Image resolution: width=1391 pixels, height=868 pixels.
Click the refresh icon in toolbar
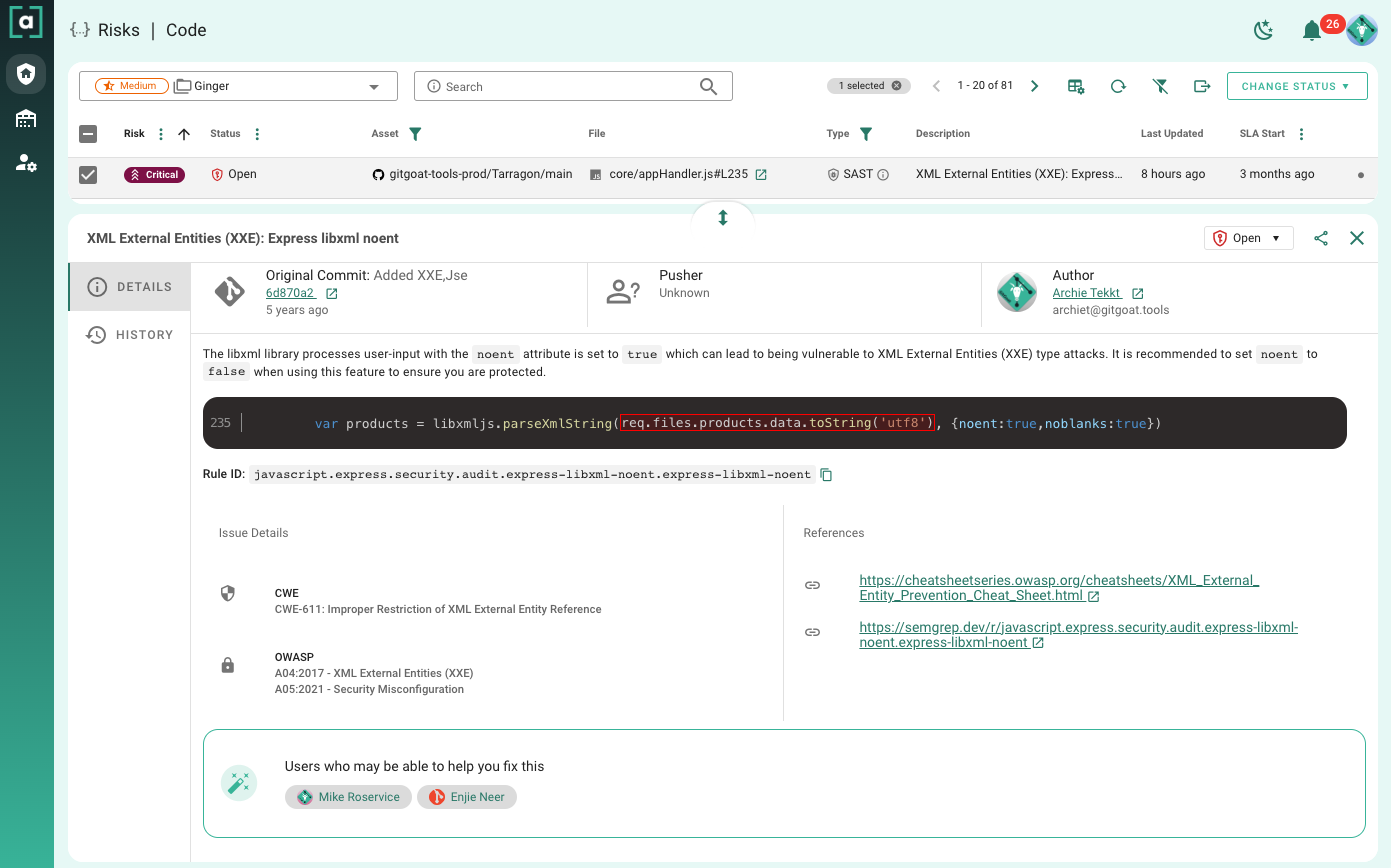(x=1118, y=87)
